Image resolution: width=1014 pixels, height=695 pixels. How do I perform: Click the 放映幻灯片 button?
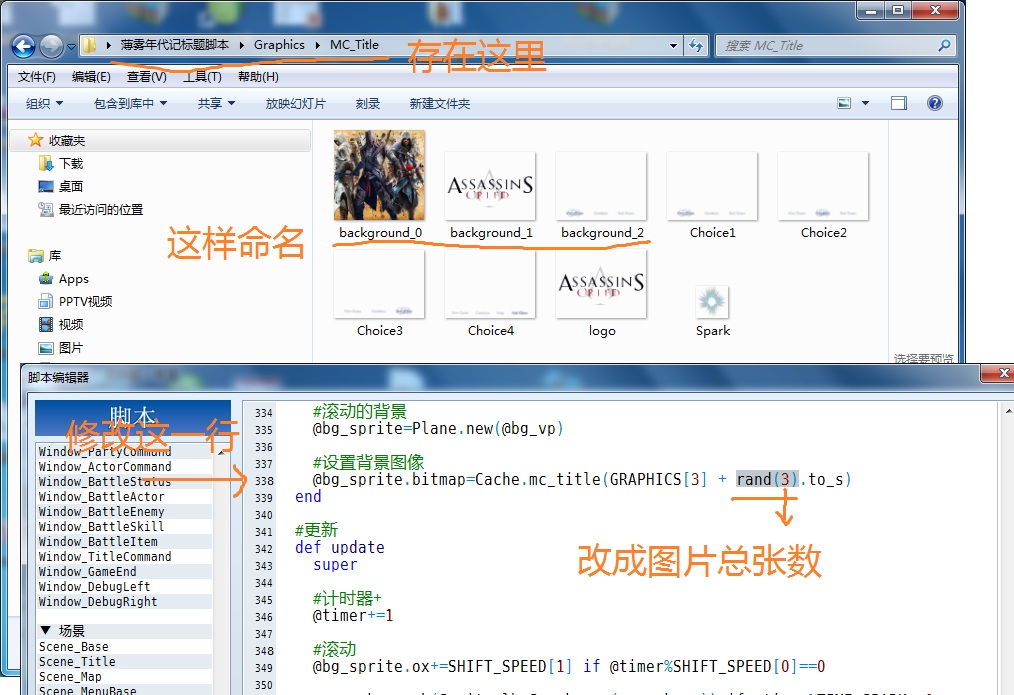click(296, 103)
